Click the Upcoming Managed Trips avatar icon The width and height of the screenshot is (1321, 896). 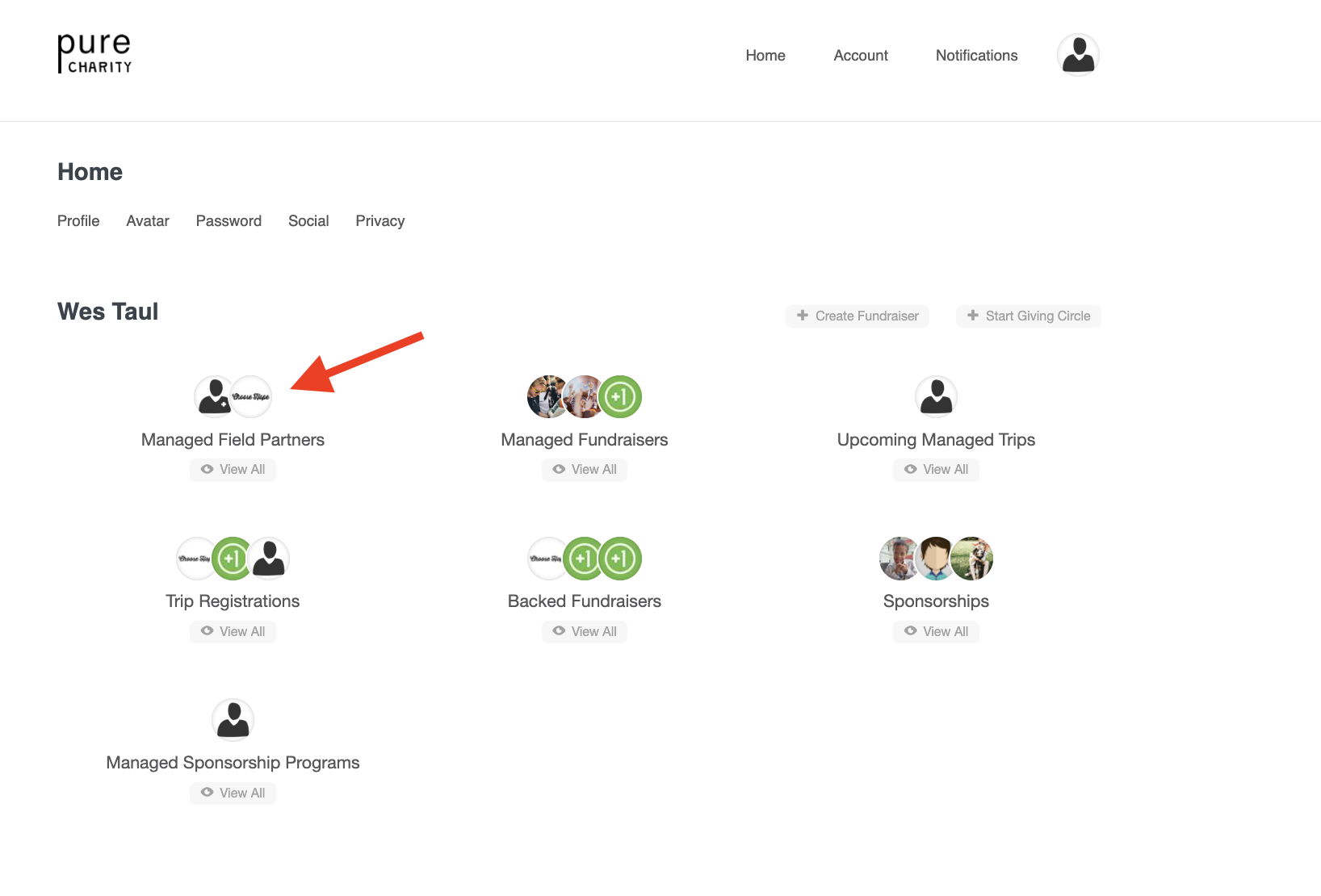[936, 397]
